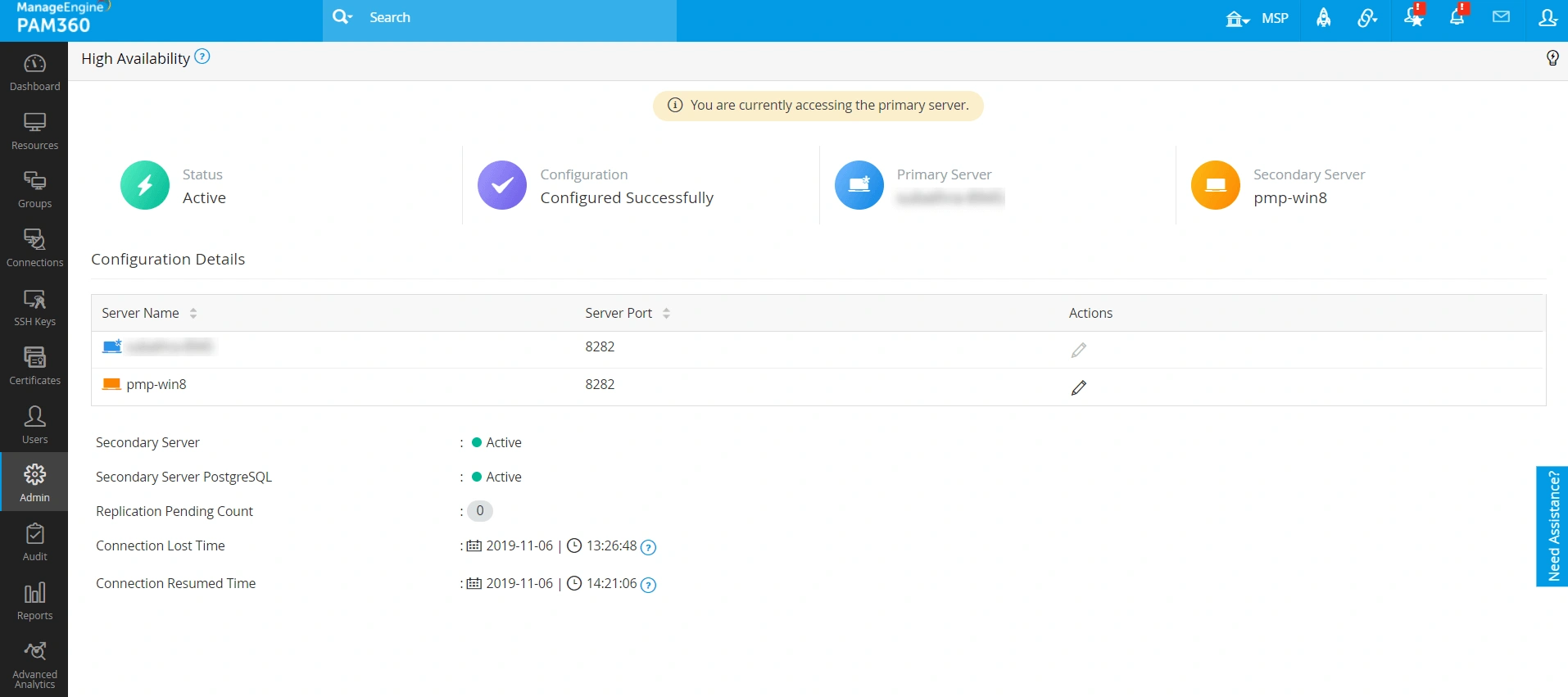This screenshot has width=1568, height=697.
Task: Open the starred user notification icon
Action: tap(1414, 16)
